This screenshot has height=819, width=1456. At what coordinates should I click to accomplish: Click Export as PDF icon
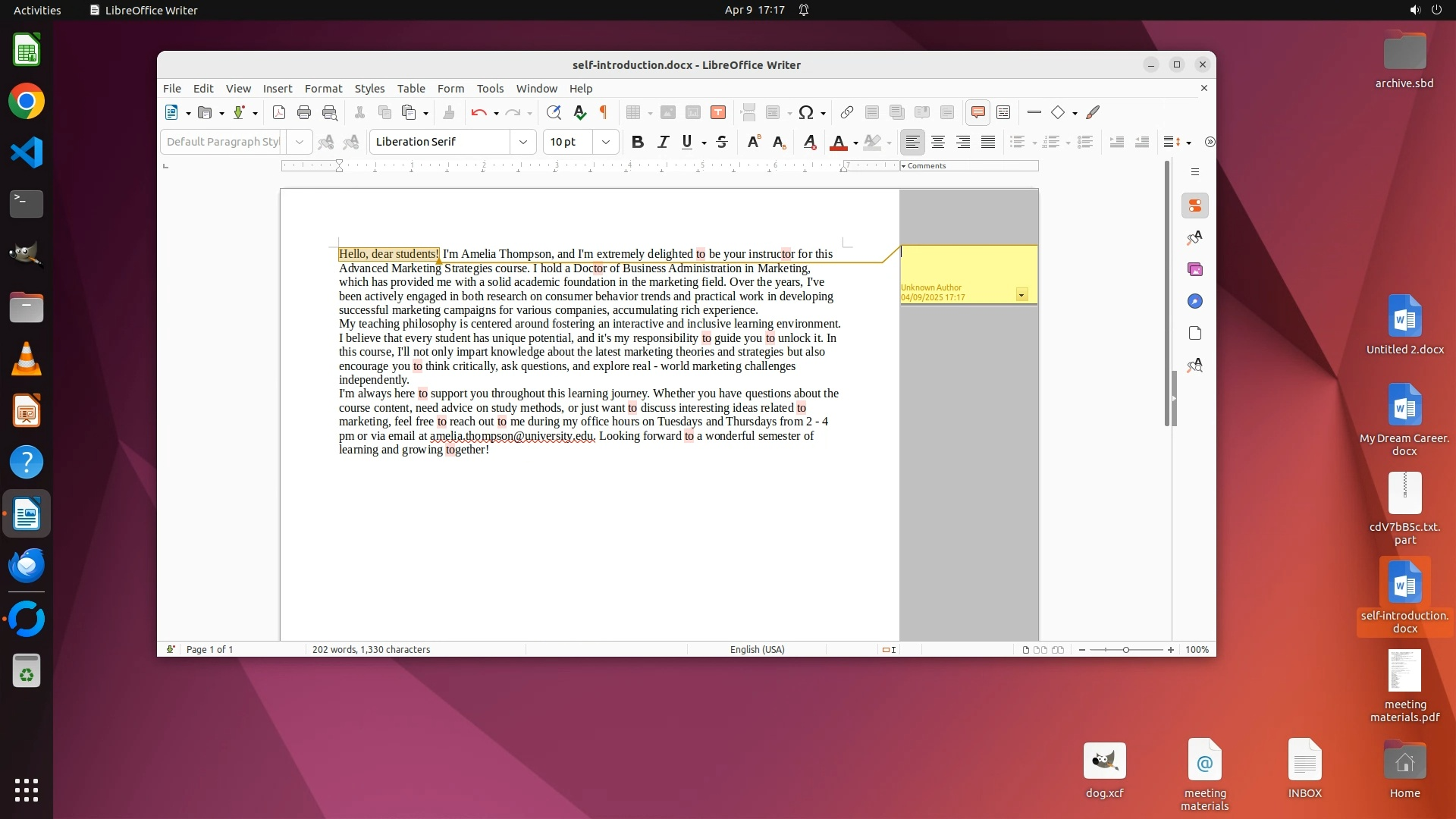point(278,112)
